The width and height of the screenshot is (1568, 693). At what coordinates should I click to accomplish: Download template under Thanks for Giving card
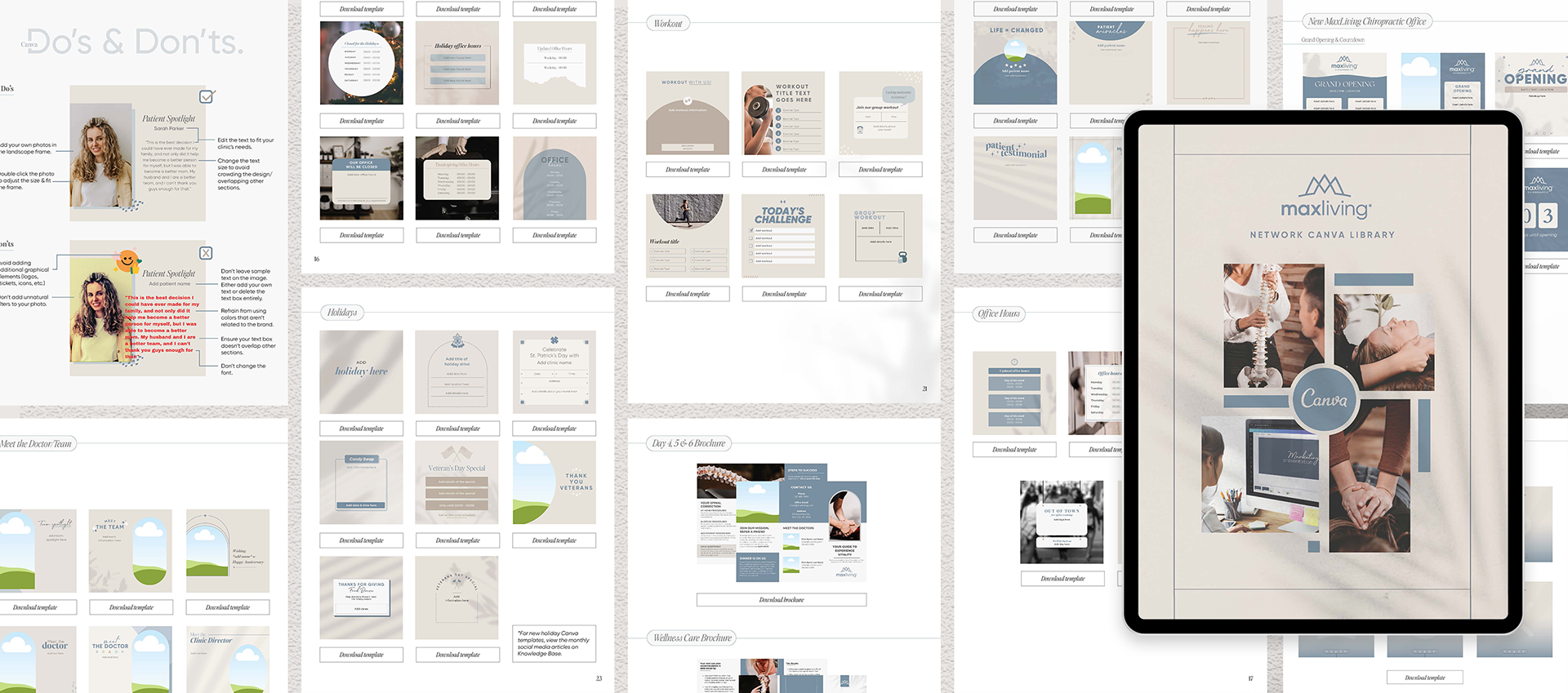click(x=361, y=655)
